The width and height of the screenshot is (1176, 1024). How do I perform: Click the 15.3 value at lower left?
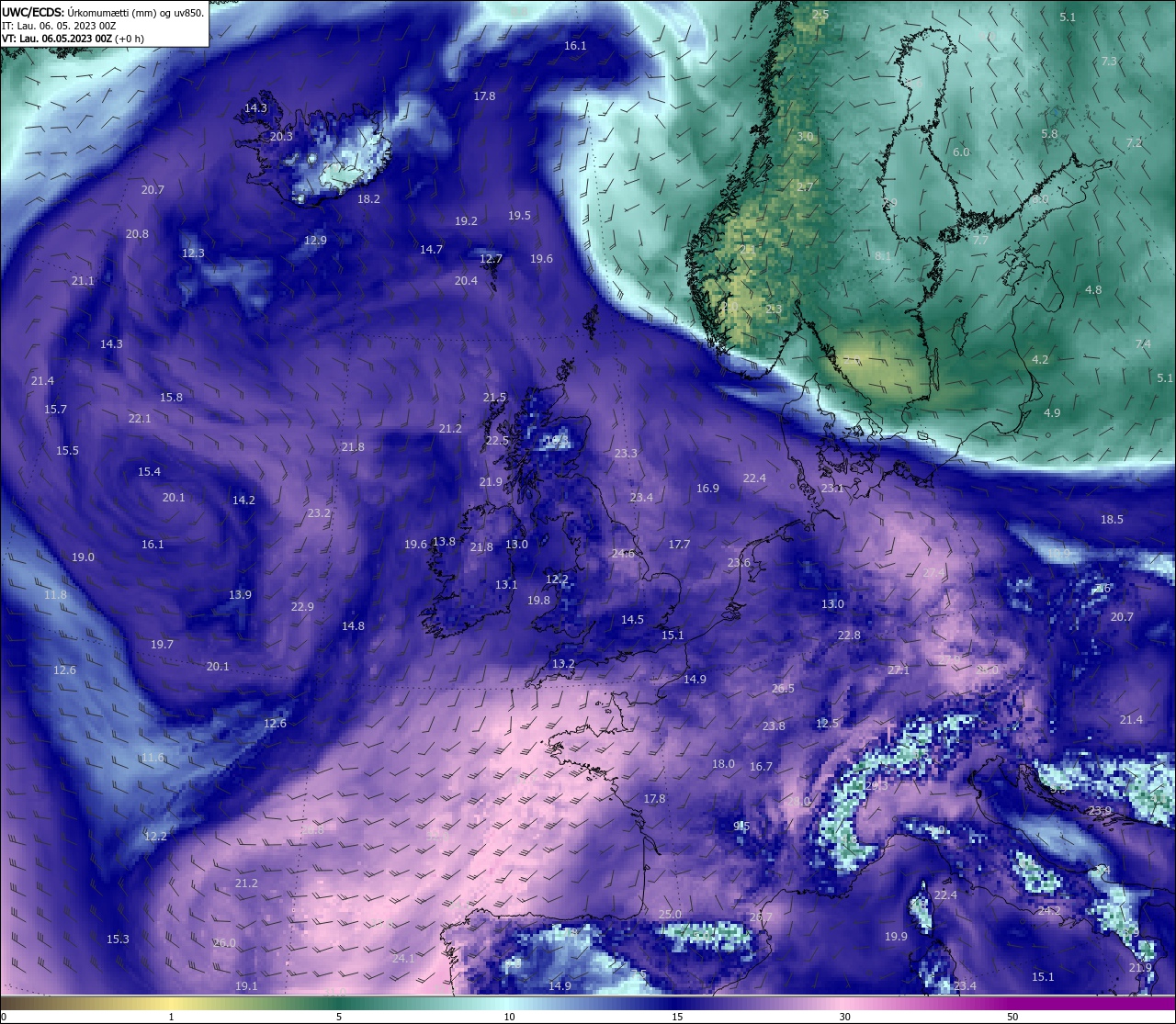point(118,939)
